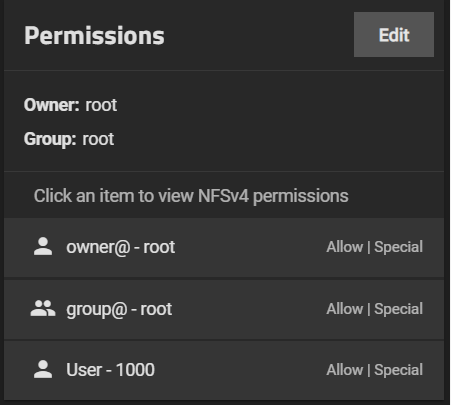Click Allow | Special on the owner@ row
The image size is (451, 405).
click(x=374, y=247)
